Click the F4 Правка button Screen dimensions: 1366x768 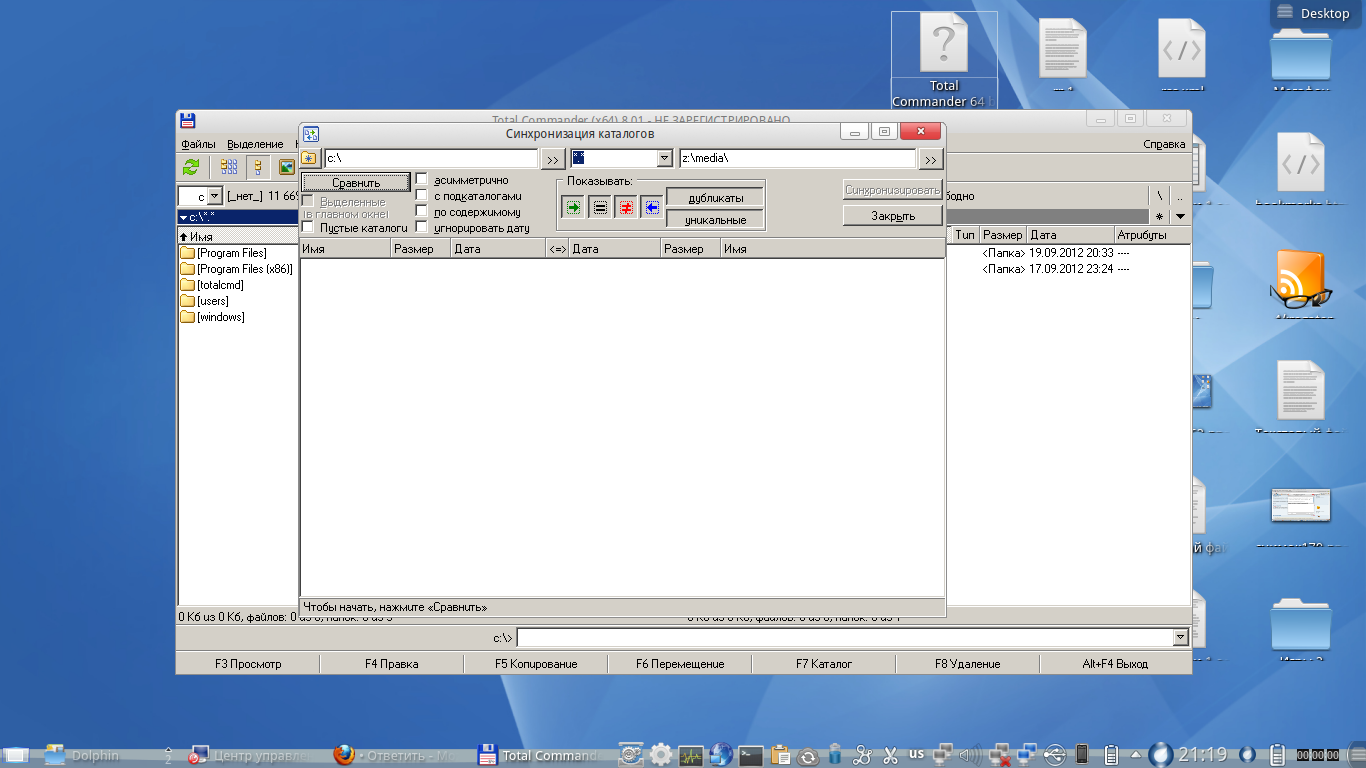tap(392, 664)
